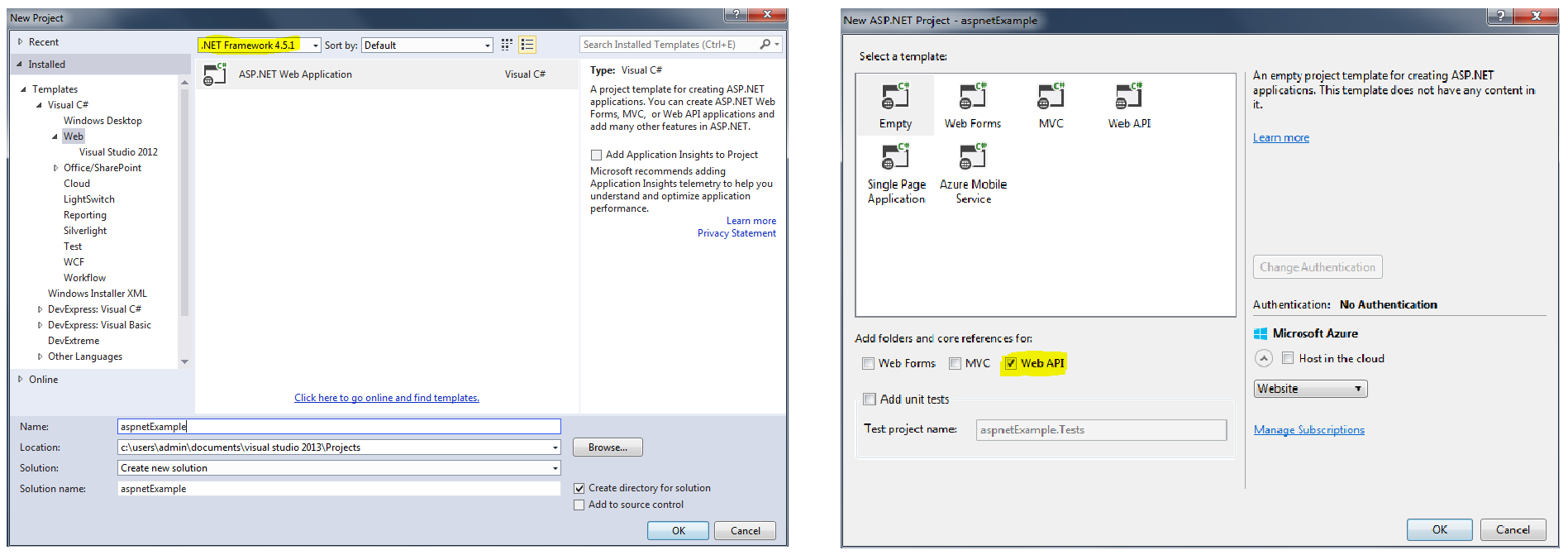Pick the Azure Mobile Service template
The height and width of the screenshot is (555, 1568).
click(x=973, y=174)
